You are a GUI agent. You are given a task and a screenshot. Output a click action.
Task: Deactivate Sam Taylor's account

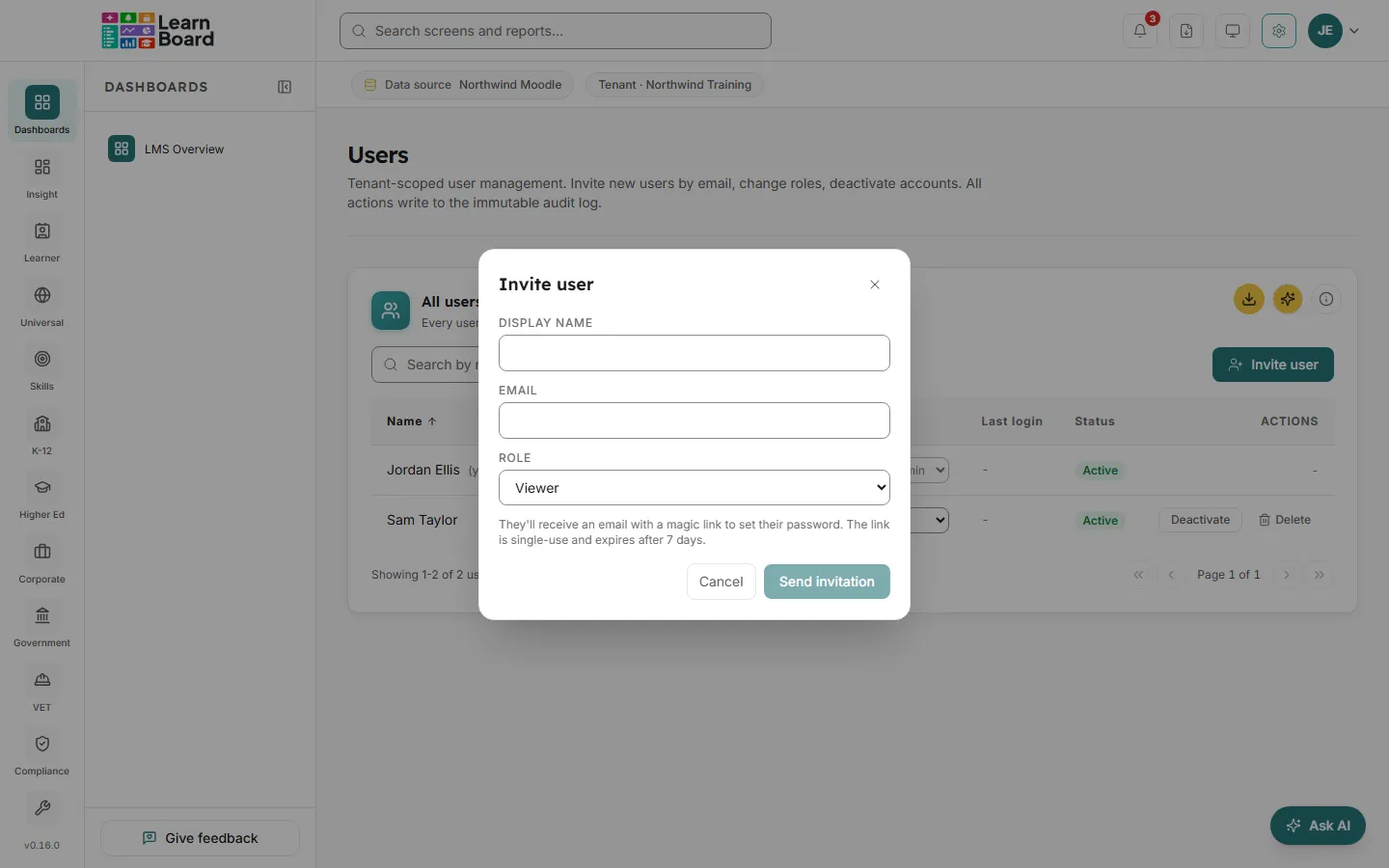[x=1200, y=520]
